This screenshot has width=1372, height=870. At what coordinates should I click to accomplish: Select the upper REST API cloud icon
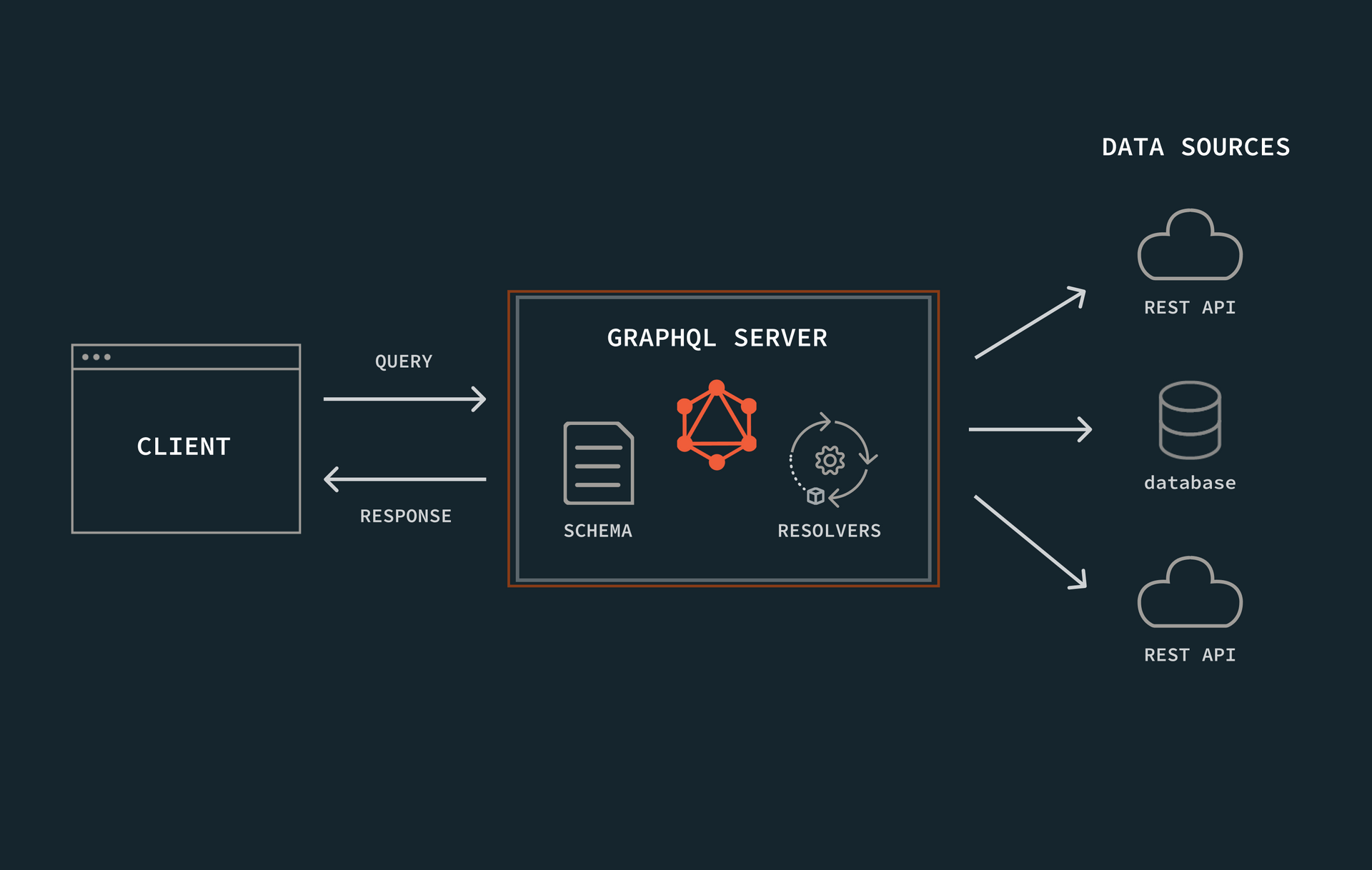click(x=1190, y=244)
